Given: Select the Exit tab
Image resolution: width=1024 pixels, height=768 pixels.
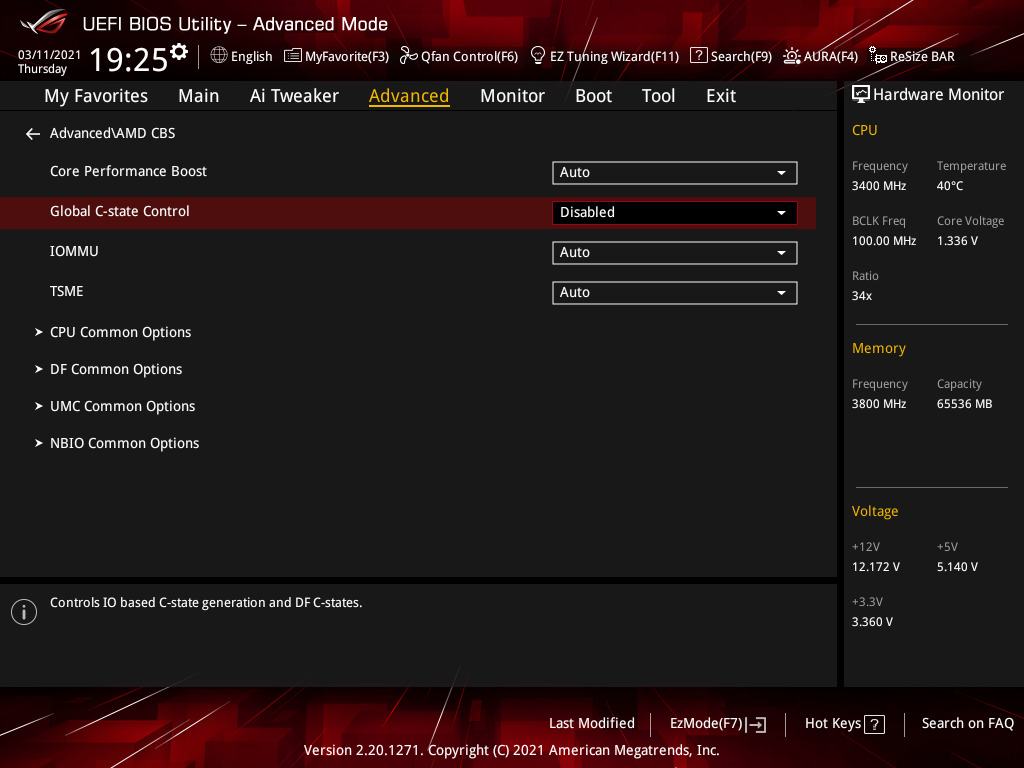Looking at the screenshot, I should pyautogui.click(x=721, y=96).
